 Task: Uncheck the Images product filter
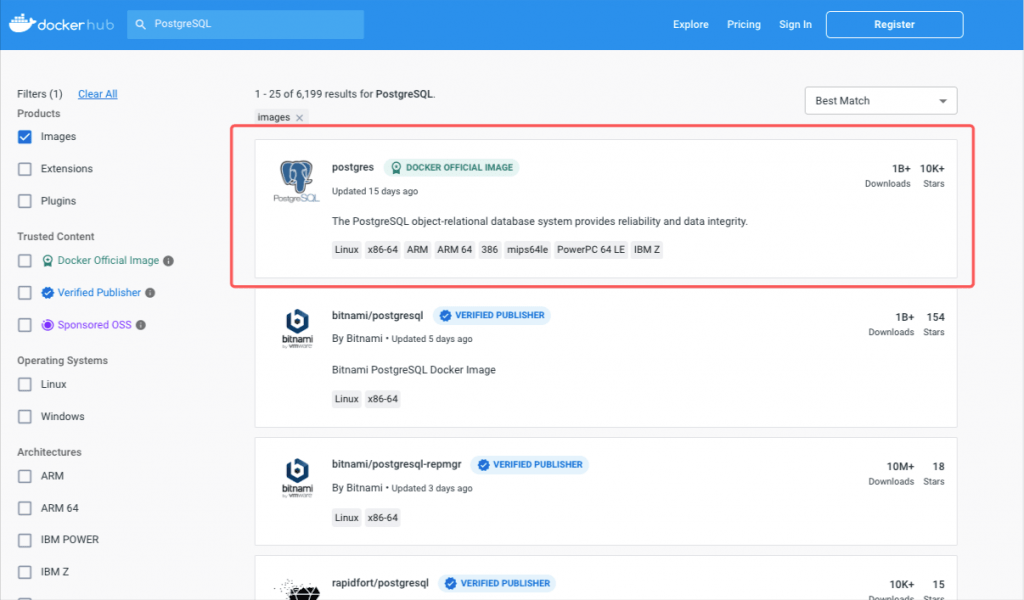pyautogui.click(x=25, y=136)
